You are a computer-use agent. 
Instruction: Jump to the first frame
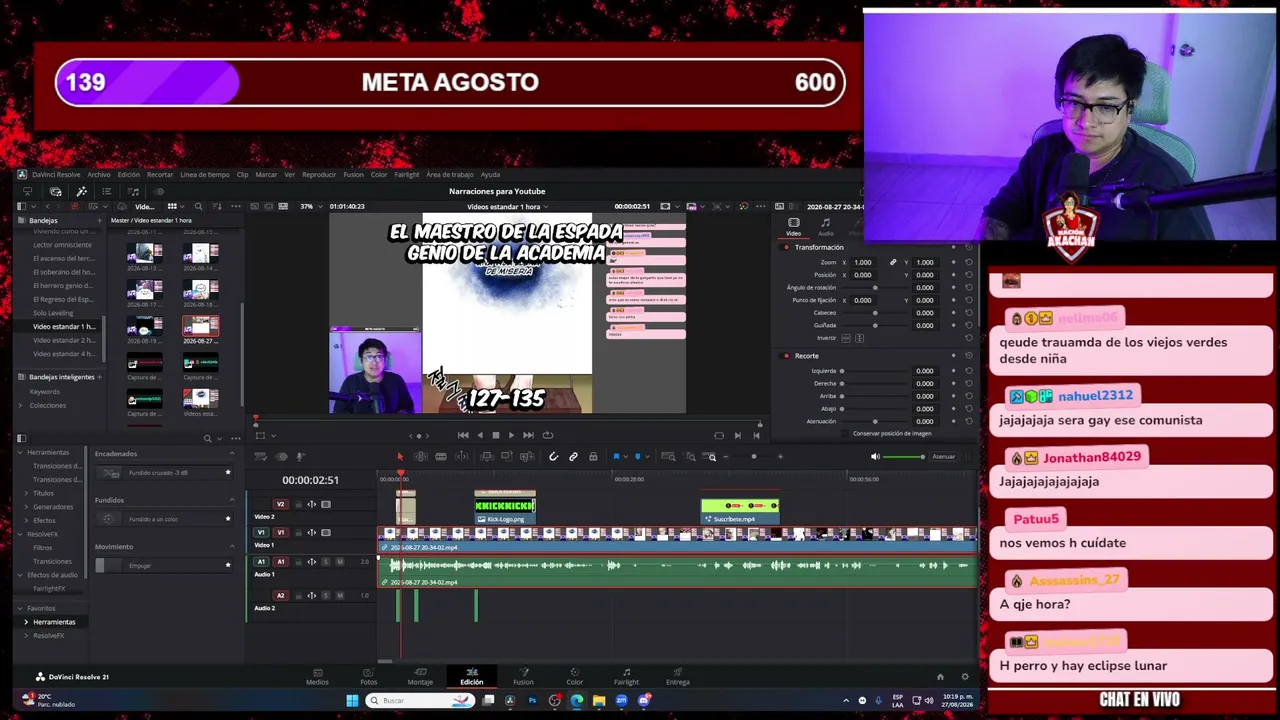(463, 435)
